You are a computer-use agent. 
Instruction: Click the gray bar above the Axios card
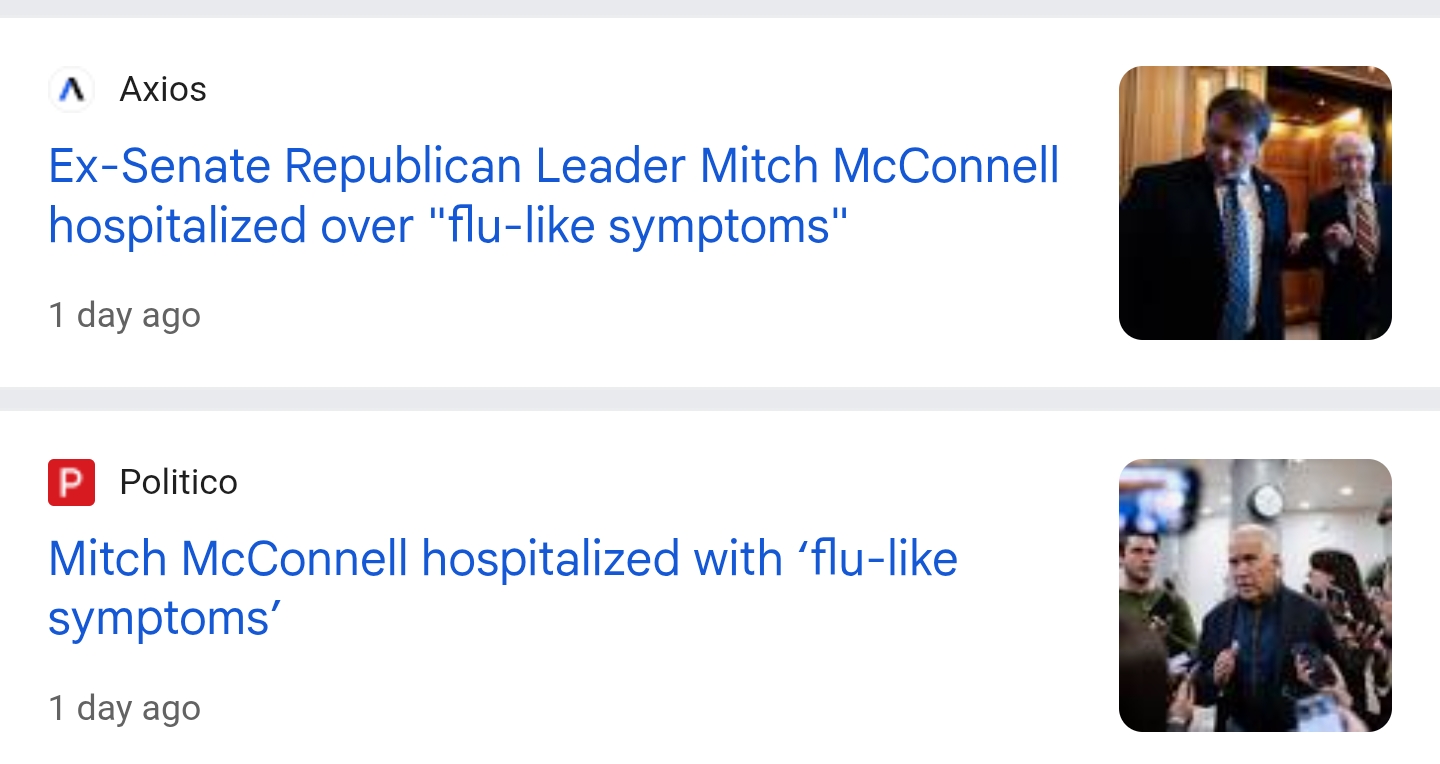(720, 8)
